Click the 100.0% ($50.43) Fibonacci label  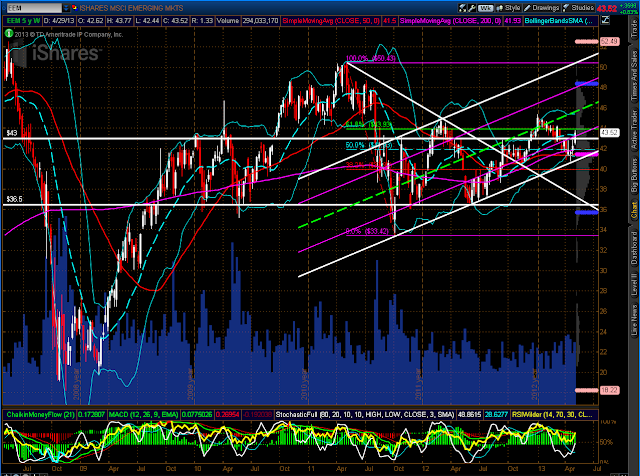pos(371,58)
